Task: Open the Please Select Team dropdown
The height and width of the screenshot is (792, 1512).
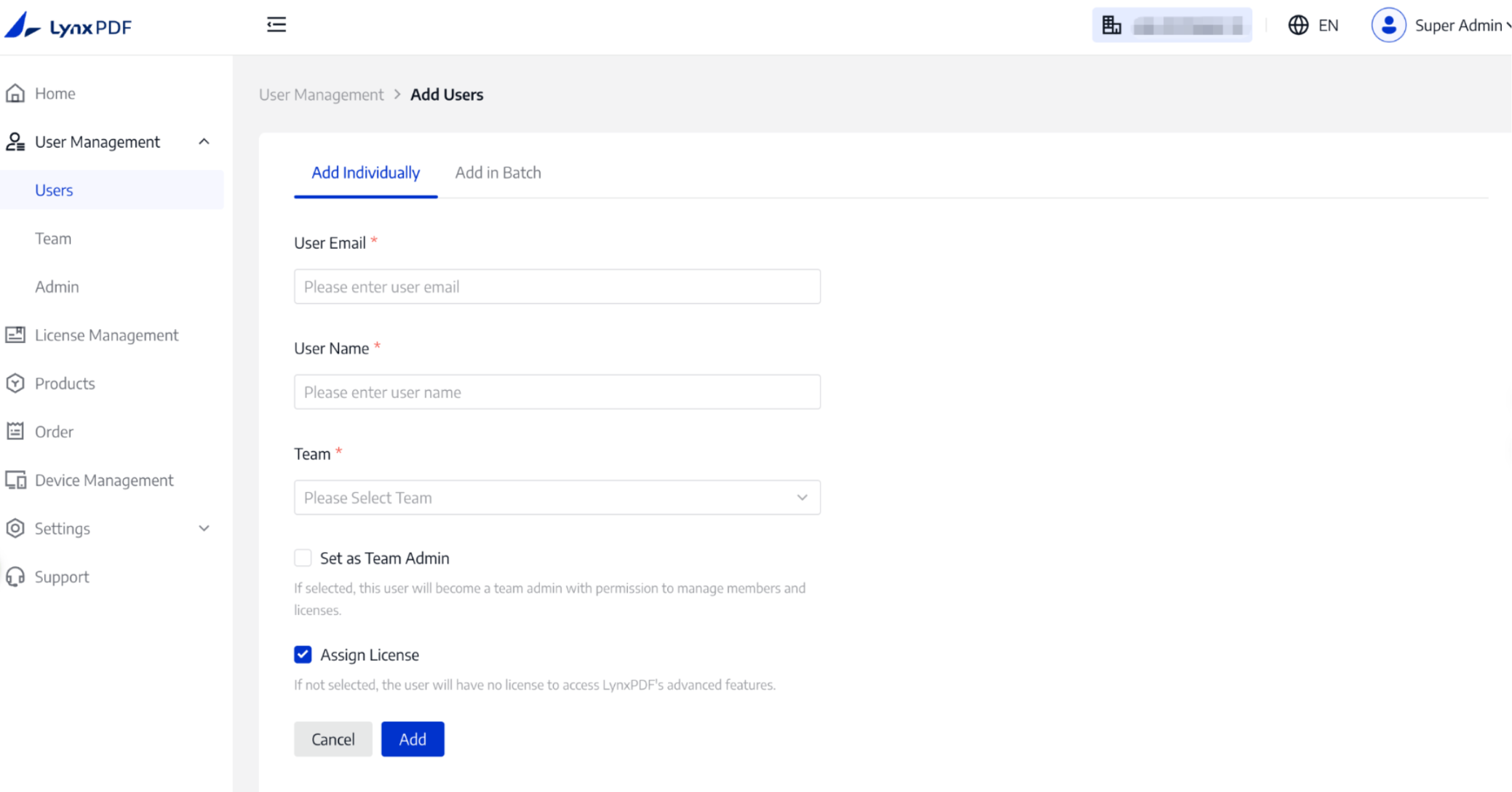Action: click(557, 498)
